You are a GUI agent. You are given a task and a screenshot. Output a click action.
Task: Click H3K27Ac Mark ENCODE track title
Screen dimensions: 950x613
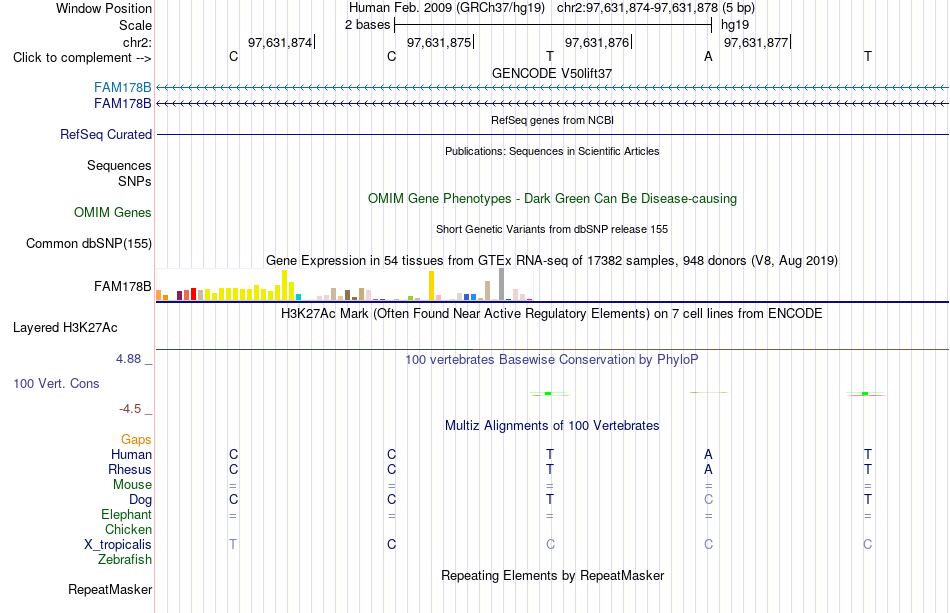(552, 313)
